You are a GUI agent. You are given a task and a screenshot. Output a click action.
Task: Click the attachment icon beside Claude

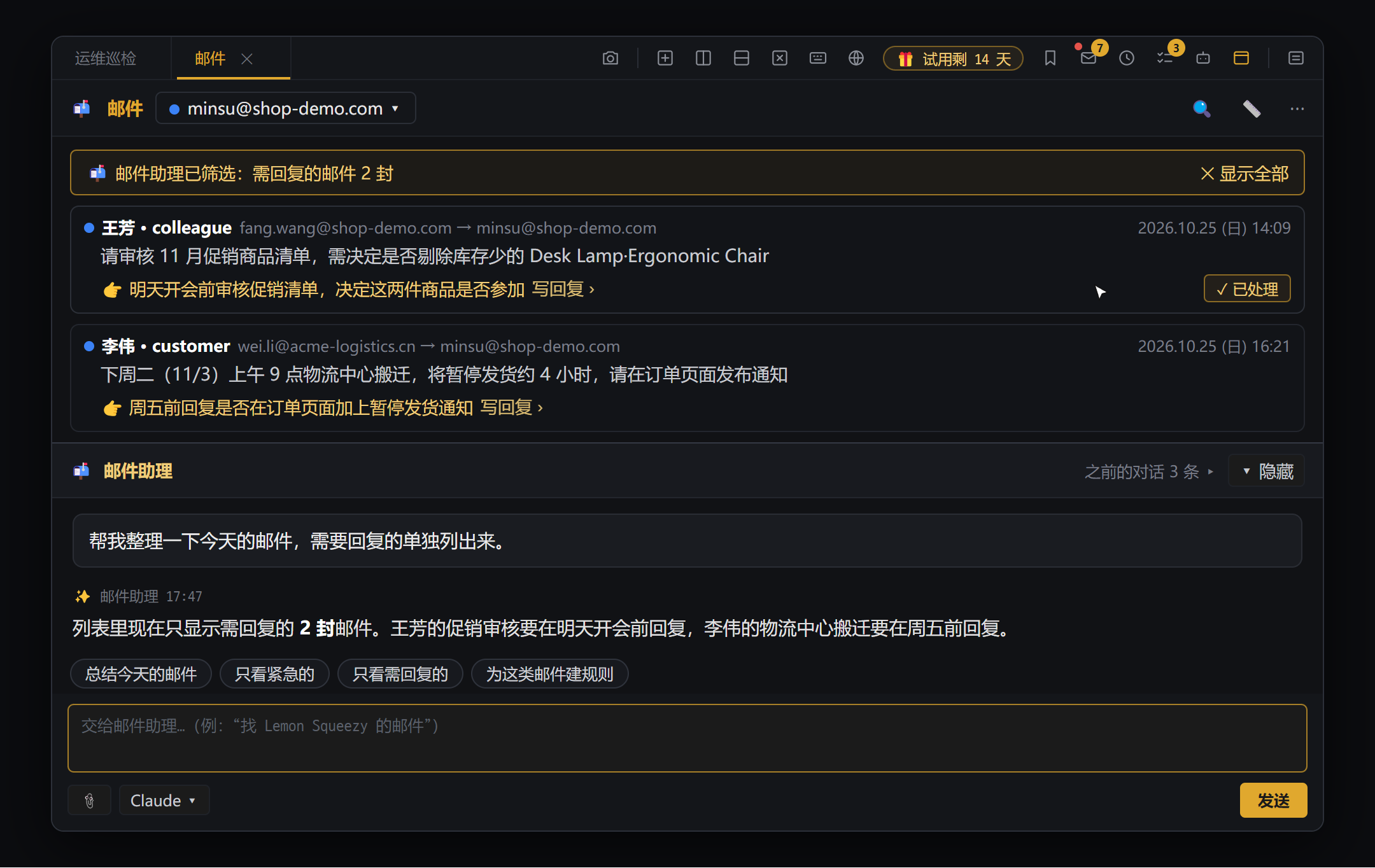(90, 801)
